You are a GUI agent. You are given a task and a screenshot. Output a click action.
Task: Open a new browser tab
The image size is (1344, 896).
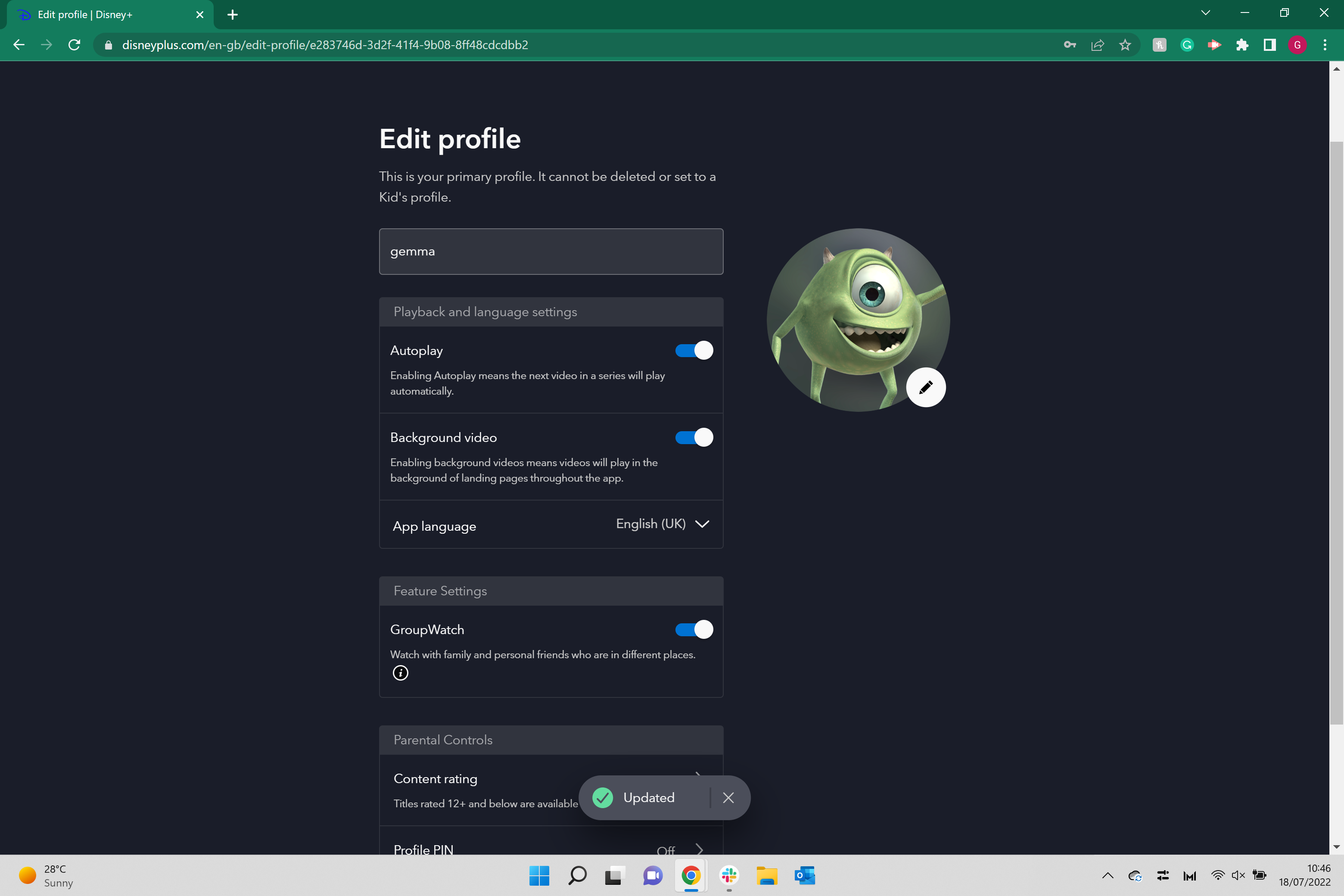pos(233,15)
